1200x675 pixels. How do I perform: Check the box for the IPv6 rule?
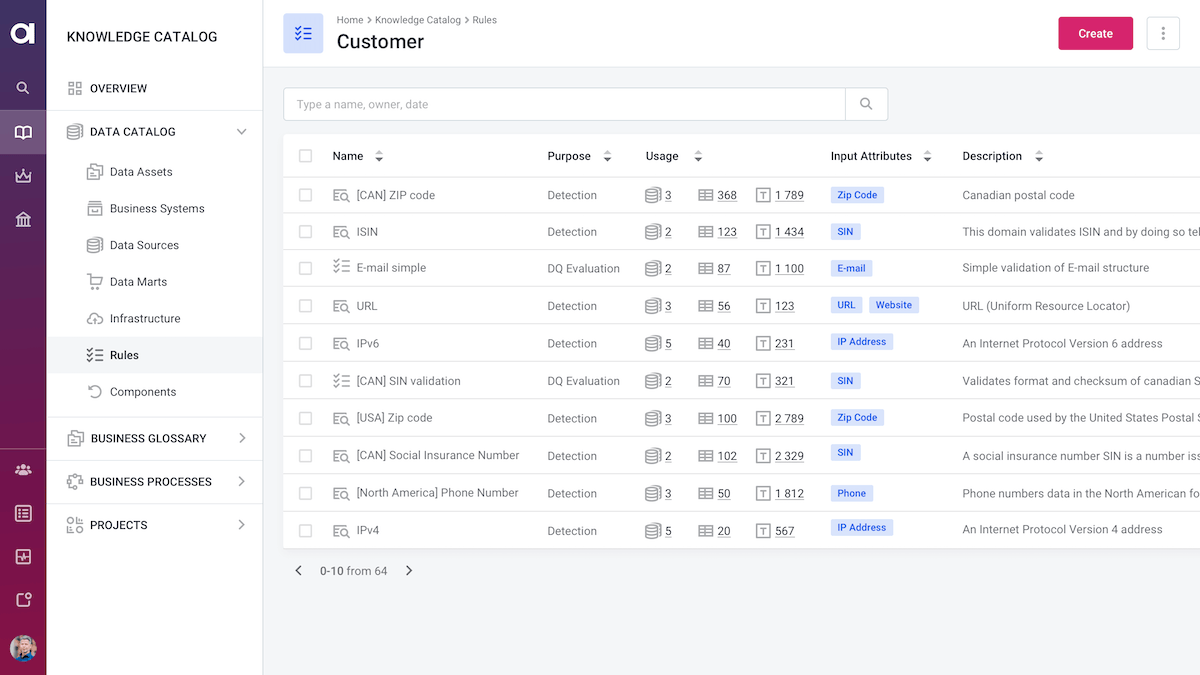pos(305,343)
